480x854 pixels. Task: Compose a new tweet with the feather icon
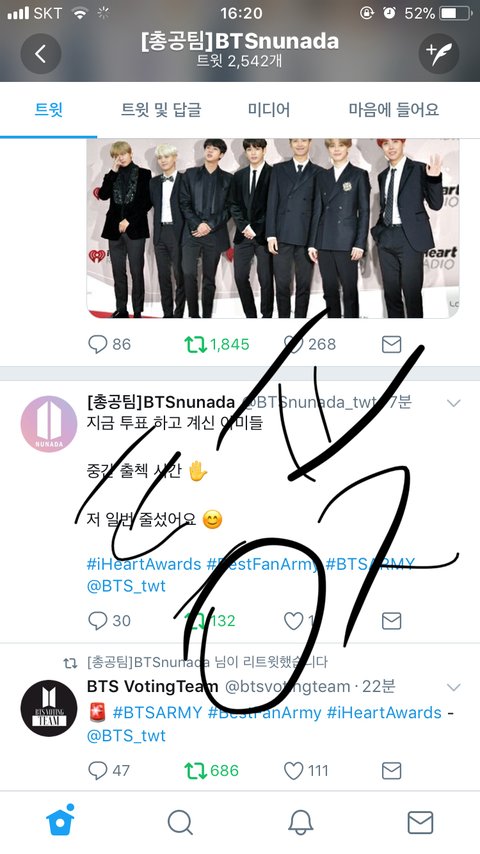[439, 53]
